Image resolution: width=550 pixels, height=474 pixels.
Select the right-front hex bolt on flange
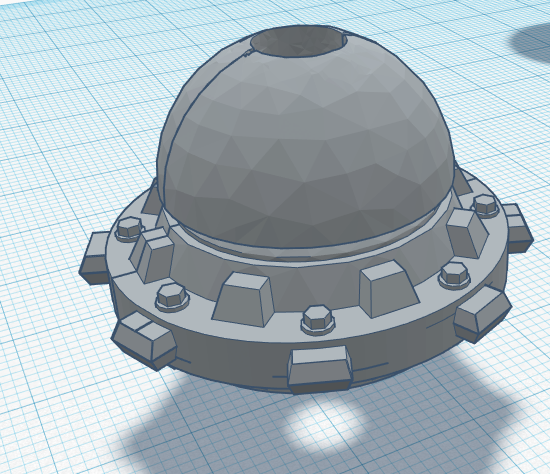coord(455,274)
